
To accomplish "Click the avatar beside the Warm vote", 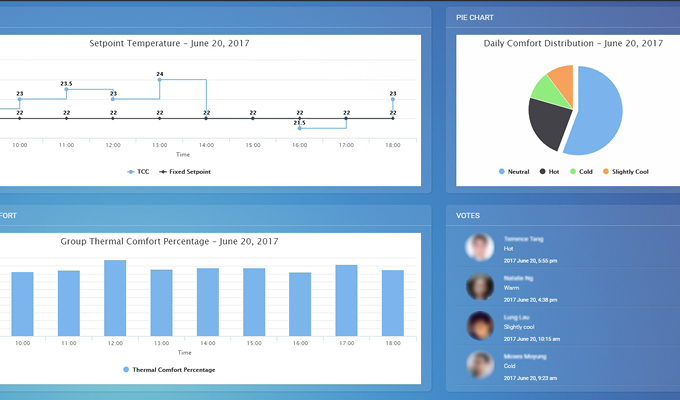I will click(481, 288).
